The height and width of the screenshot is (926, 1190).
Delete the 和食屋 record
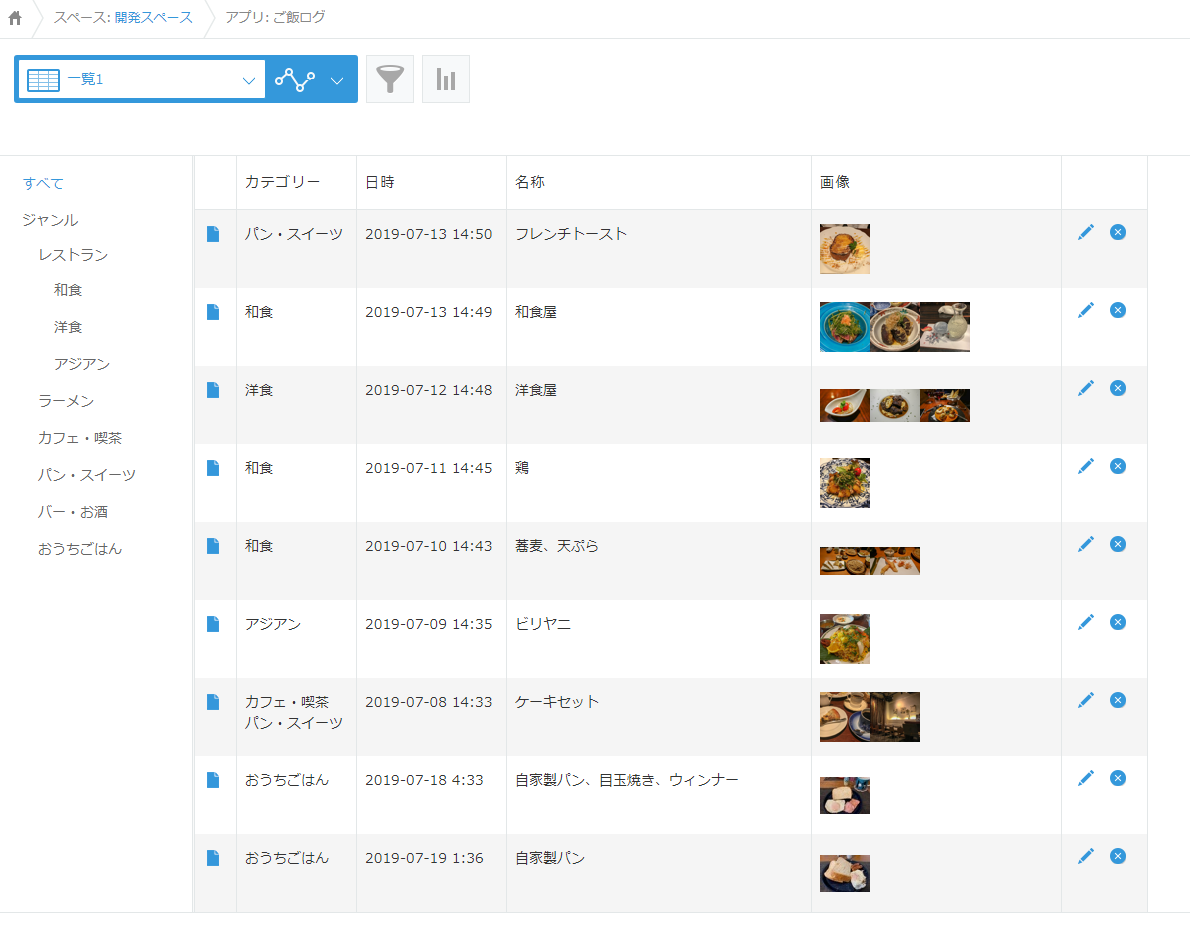tap(1118, 310)
